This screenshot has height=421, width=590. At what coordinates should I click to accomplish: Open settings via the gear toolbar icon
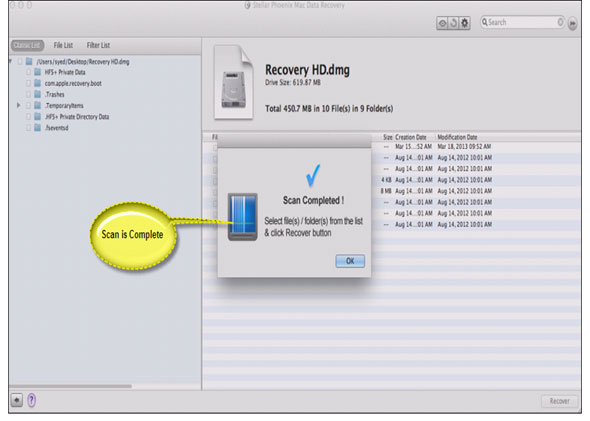465,23
